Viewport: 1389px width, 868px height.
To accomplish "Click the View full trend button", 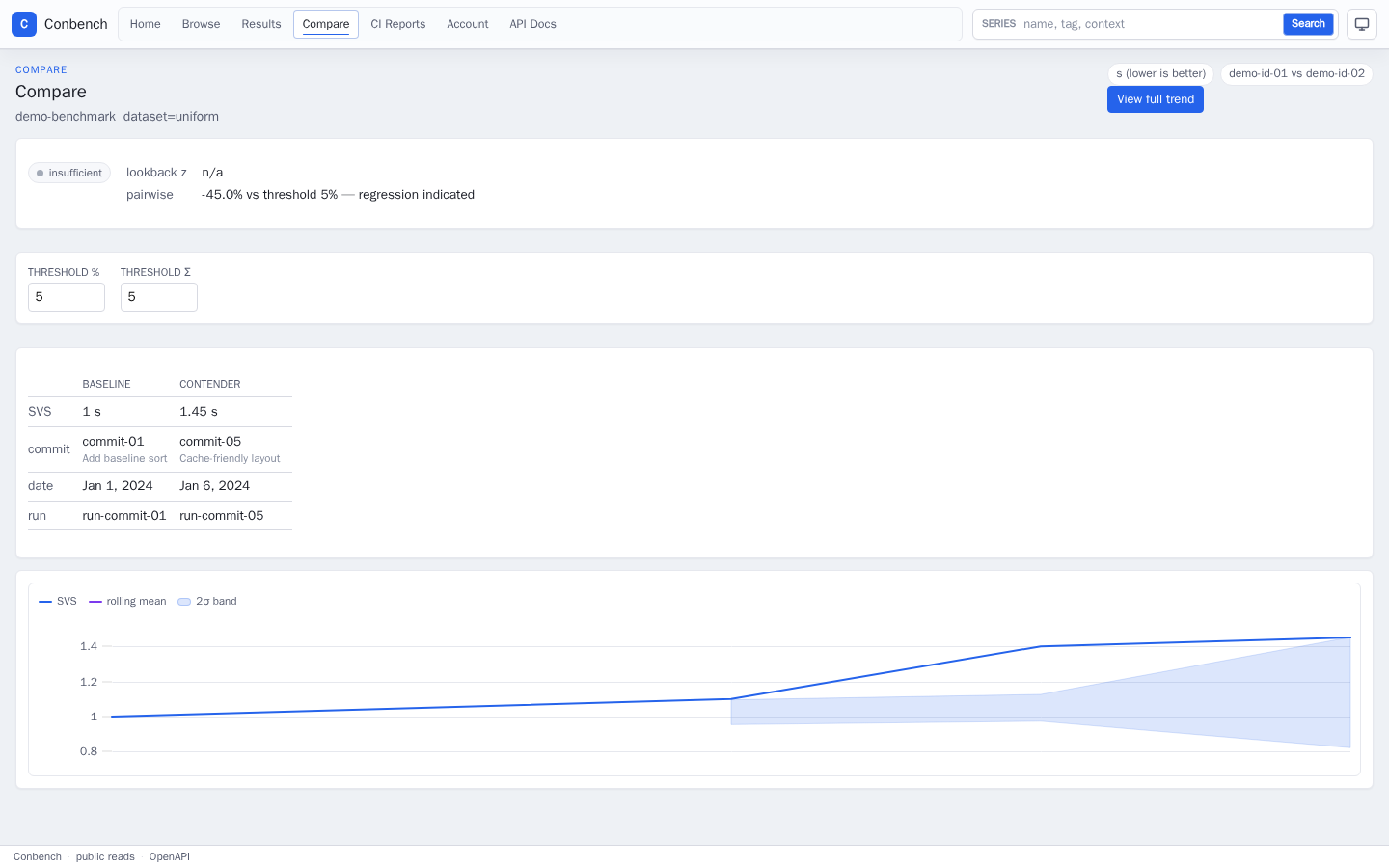I will coord(1156,99).
